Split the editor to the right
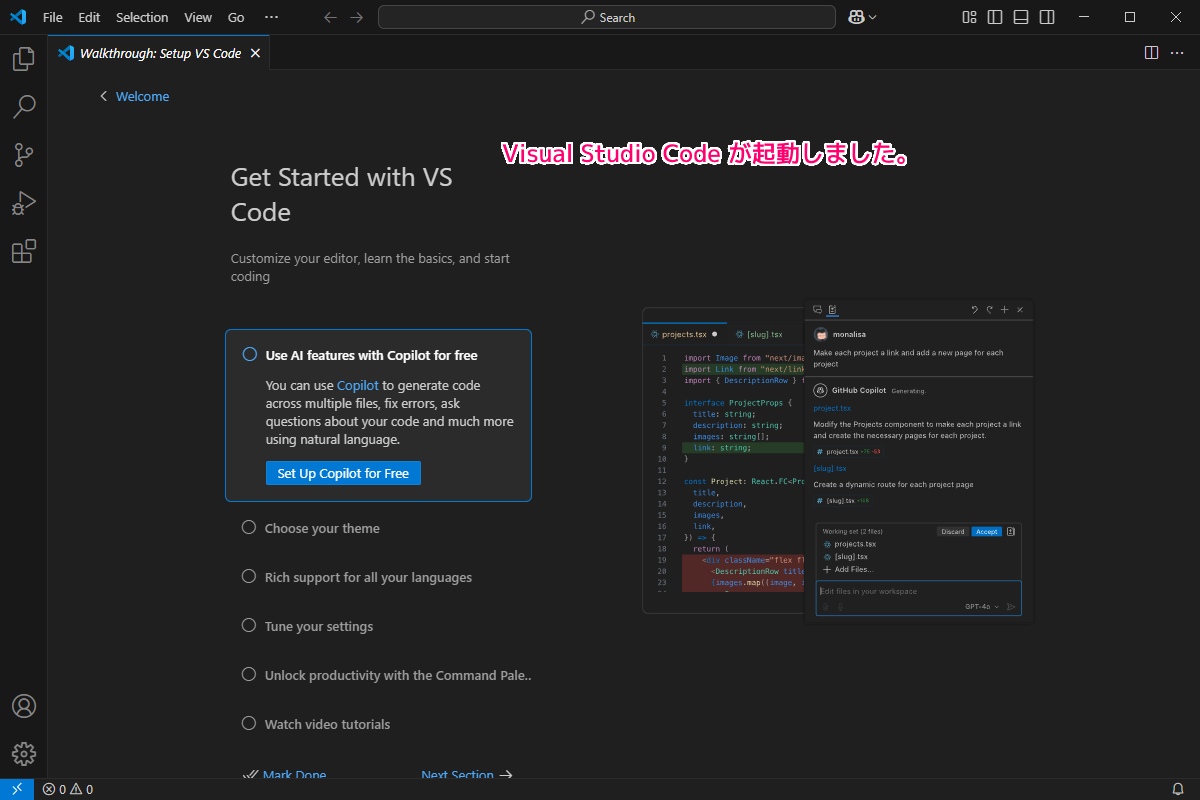This screenshot has width=1200, height=800. point(1151,53)
